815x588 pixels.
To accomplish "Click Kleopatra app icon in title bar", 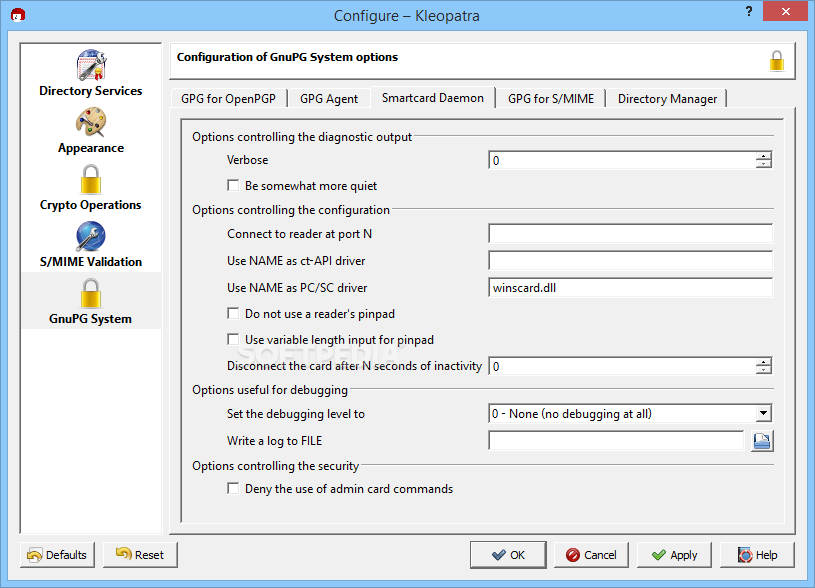I will click(18, 15).
